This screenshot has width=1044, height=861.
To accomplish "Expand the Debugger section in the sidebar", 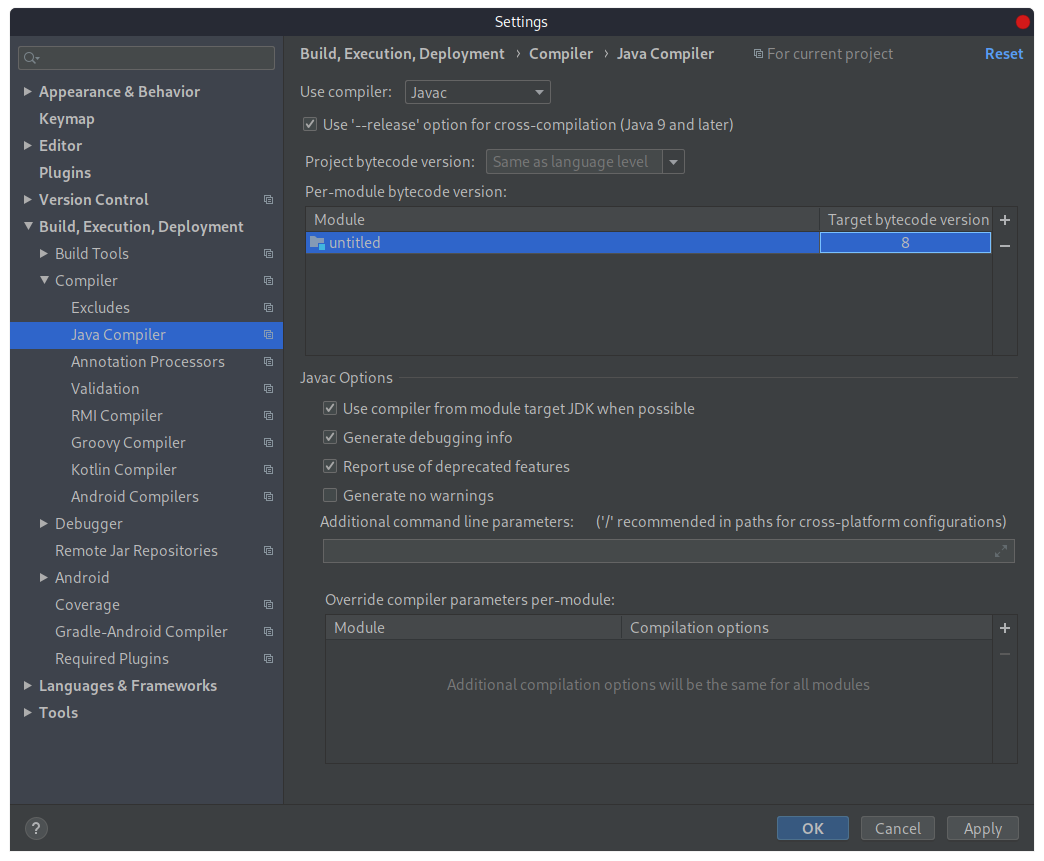I will coord(42,523).
